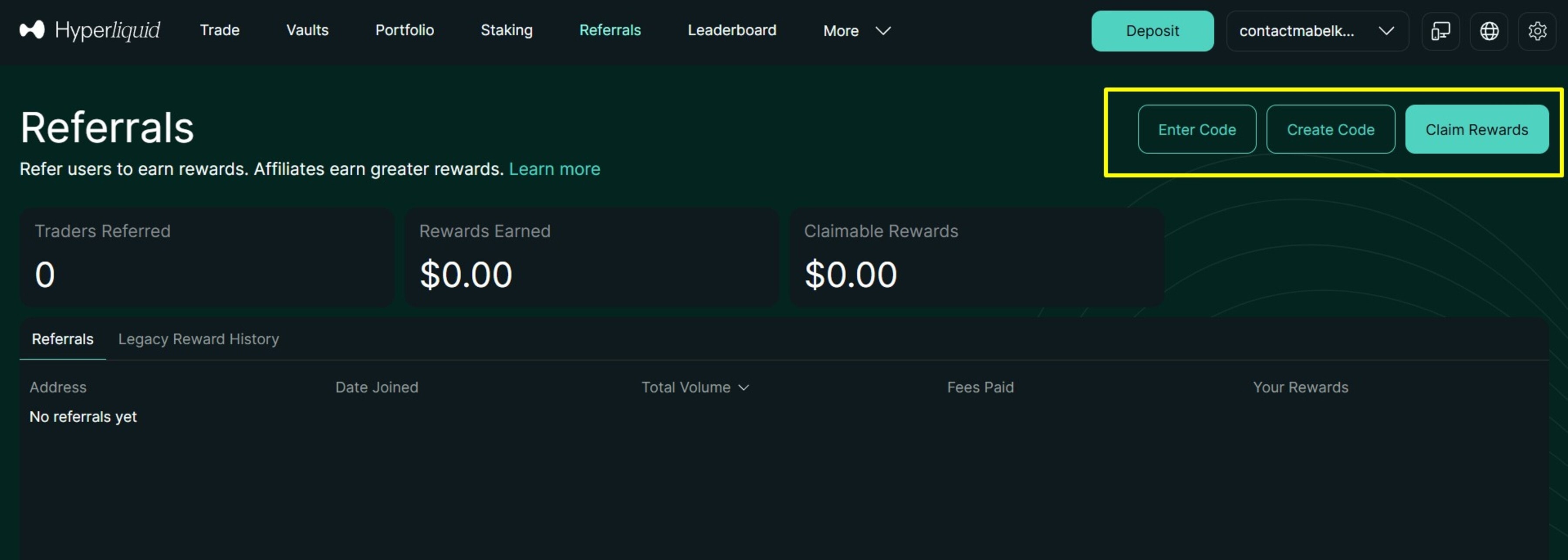Switch to Legacy Reward History tab
1568x560 pixels.
199,339
